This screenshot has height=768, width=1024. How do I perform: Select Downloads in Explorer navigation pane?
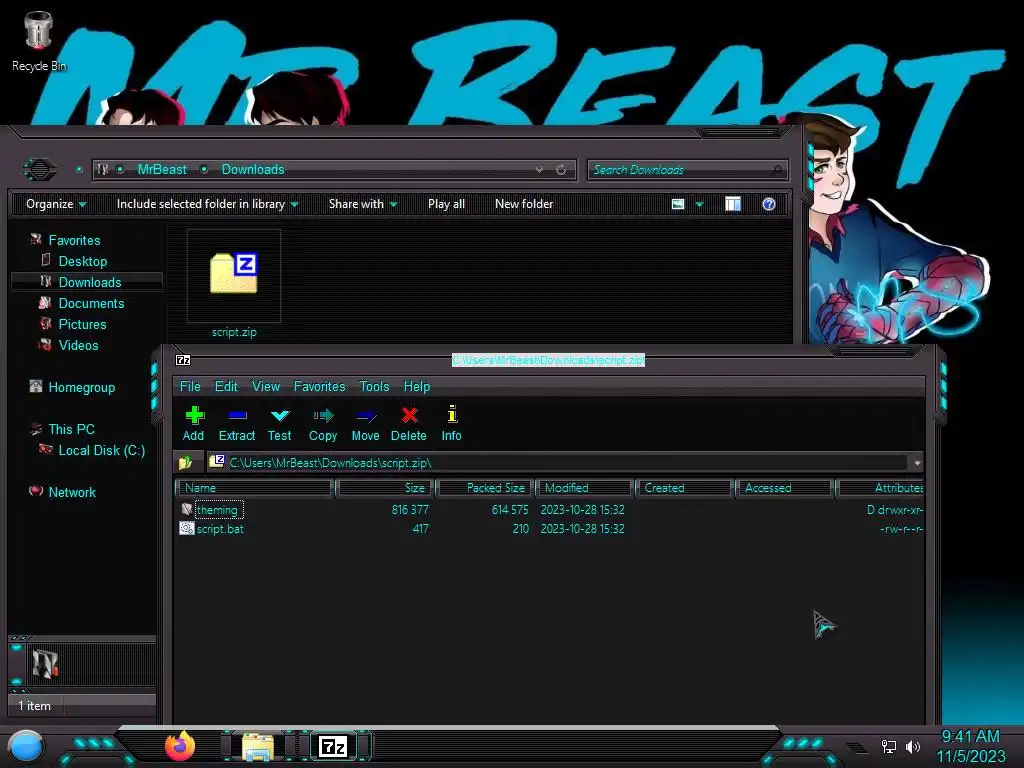point(89,282)
